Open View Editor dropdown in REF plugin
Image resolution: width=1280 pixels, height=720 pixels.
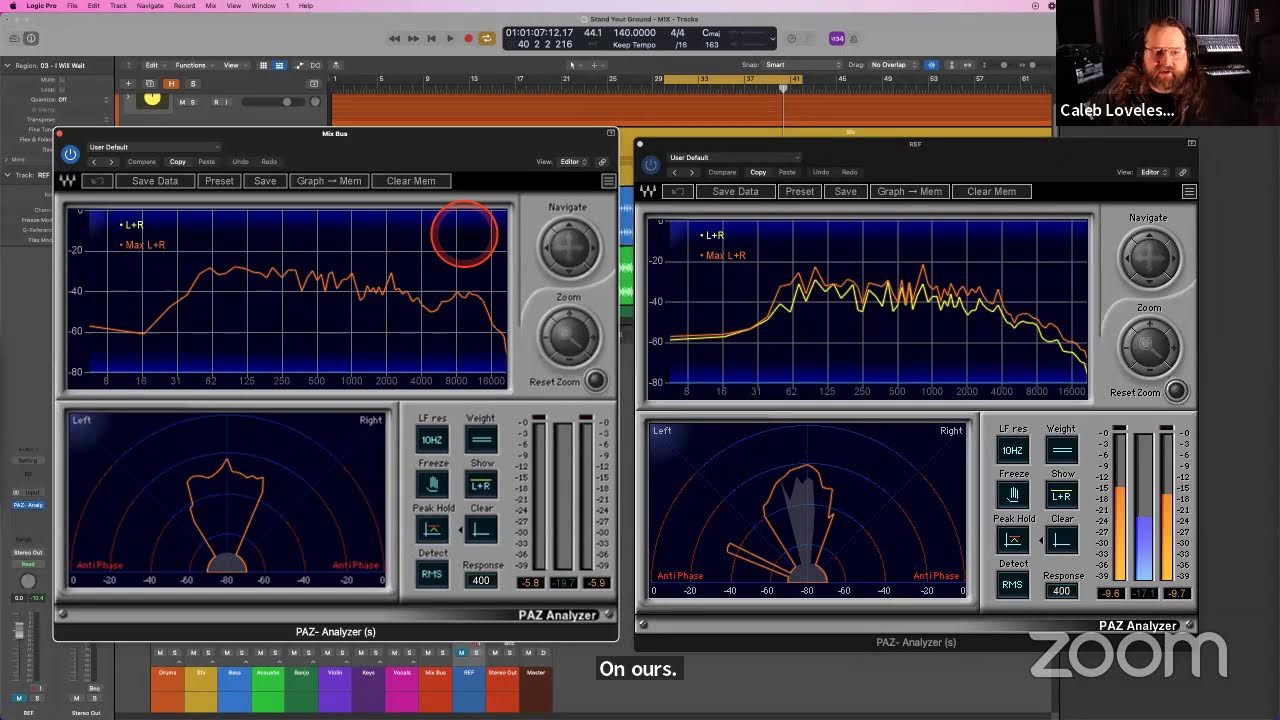click(x=1154, y=172)
